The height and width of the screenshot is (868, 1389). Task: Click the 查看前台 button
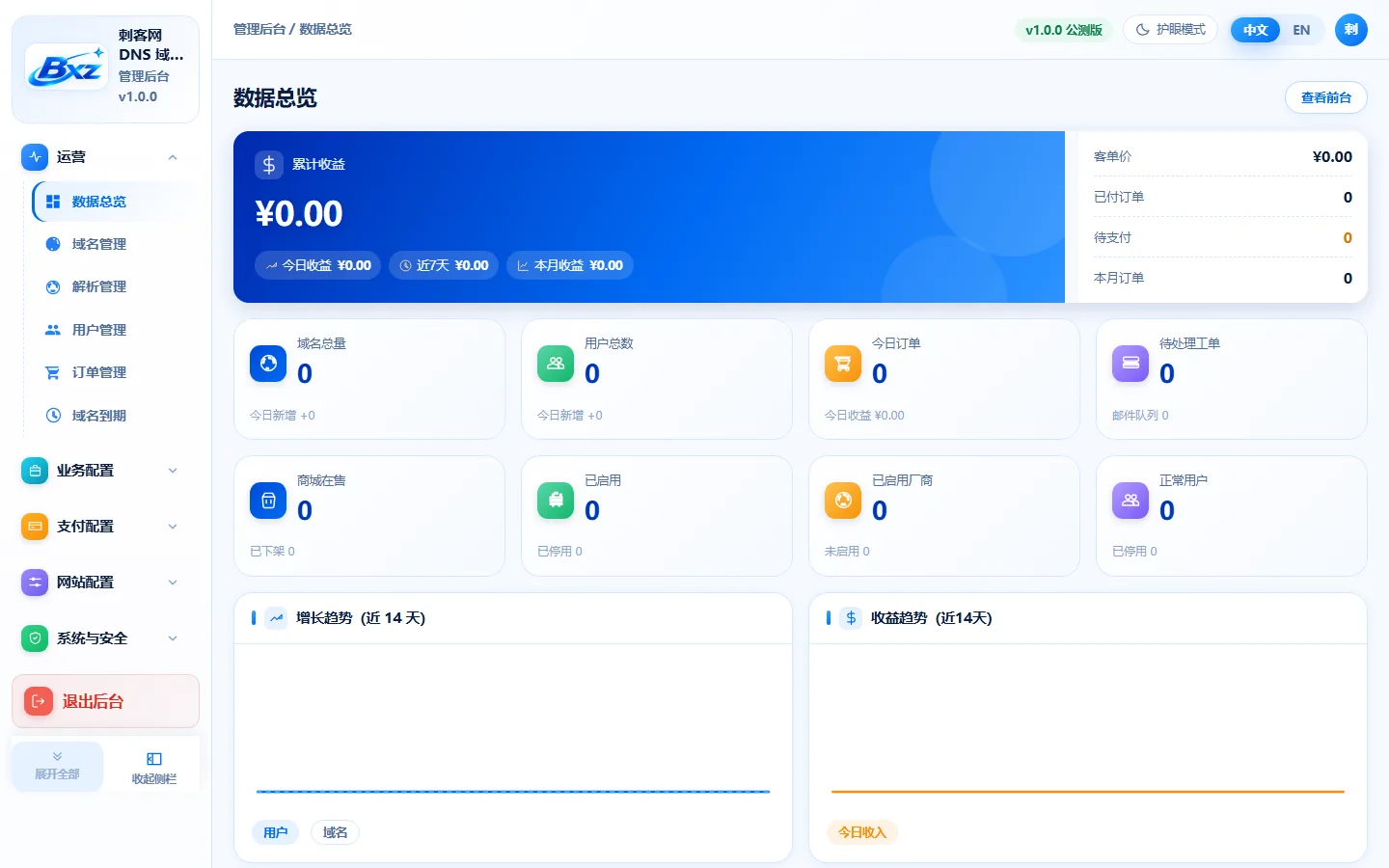coord(1325,97)
